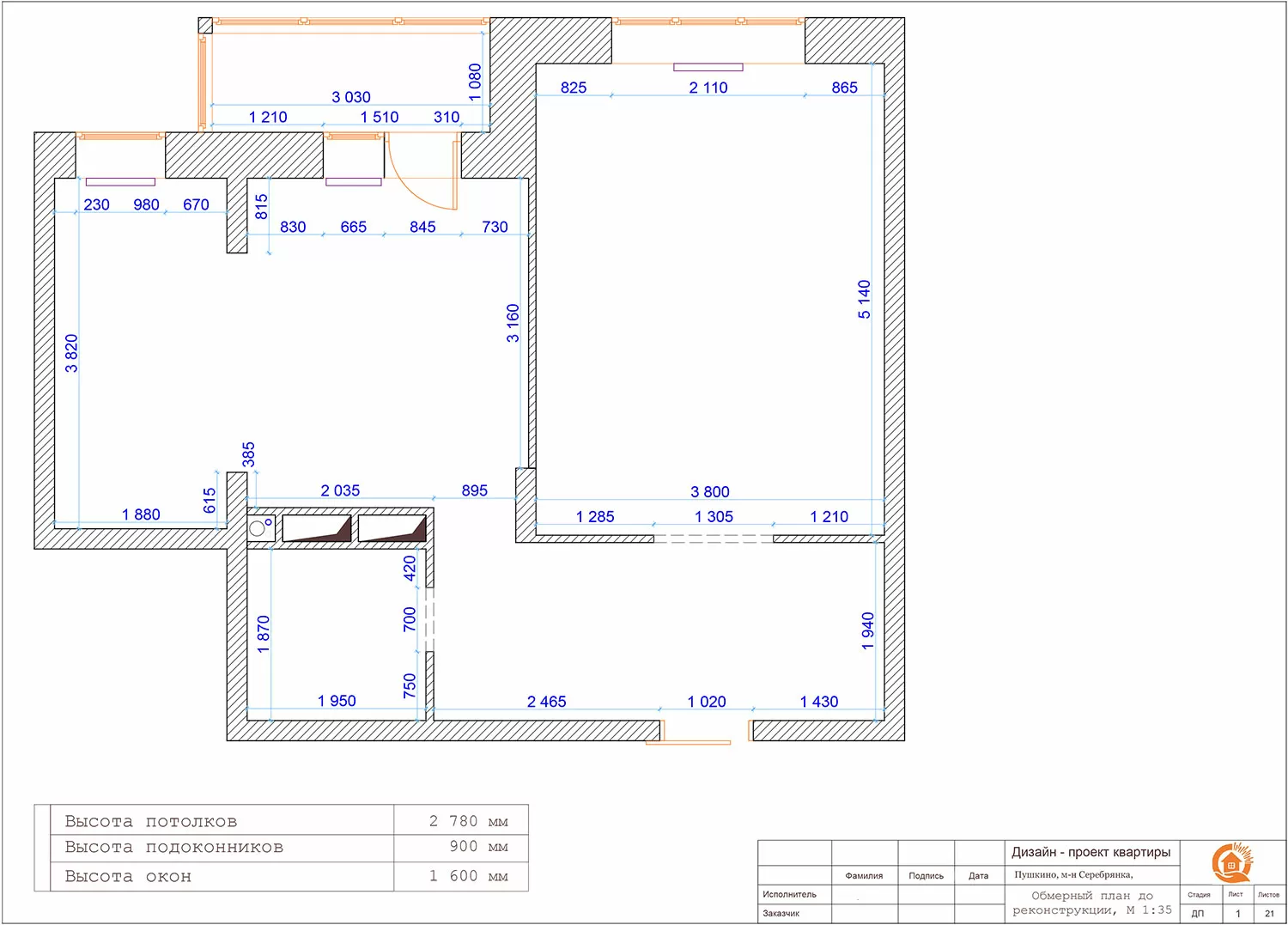The height and width of the screenshot is (925, 1288).
Task: Click the 830 dimension label
Action: pyautogui.click(x=293, y=227)
